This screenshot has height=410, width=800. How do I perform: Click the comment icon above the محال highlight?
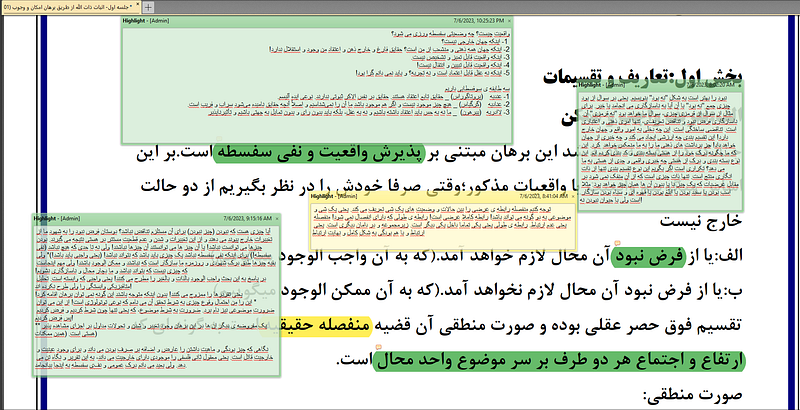click(x=379, y=348)
